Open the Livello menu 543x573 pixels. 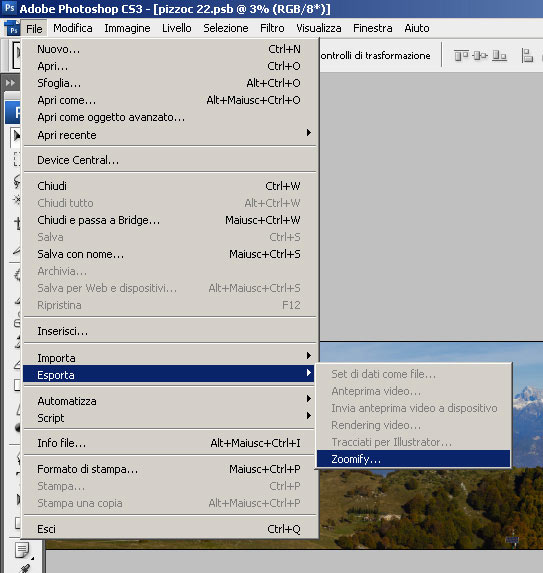(176, 28)
